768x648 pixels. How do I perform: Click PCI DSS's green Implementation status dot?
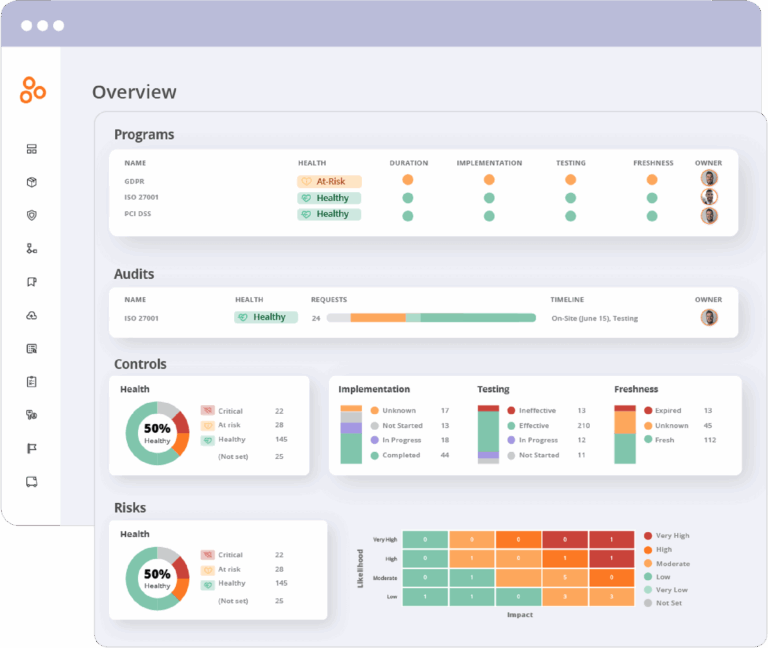(489, 216)
